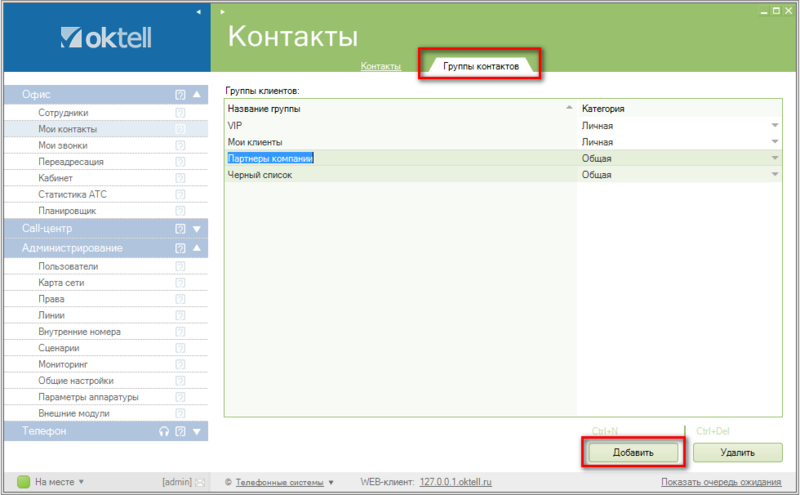800x495 pixels.
Task: Click the help icon in Офис header
Action: (180, 95)
